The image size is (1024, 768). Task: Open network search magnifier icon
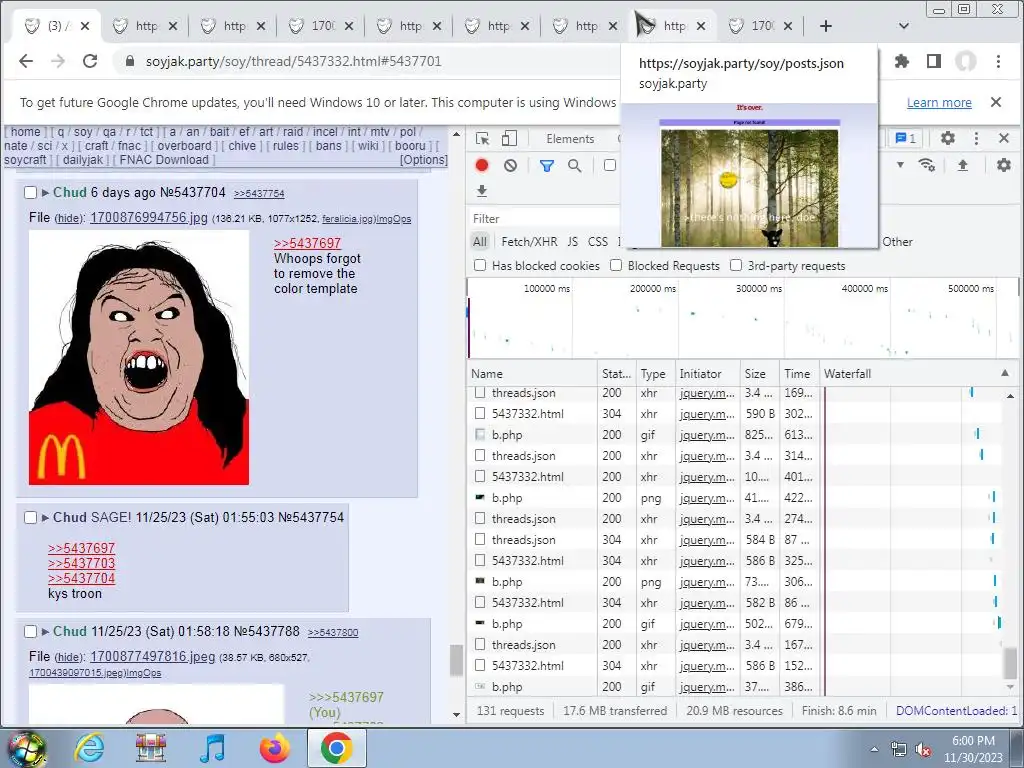point(575,166)
